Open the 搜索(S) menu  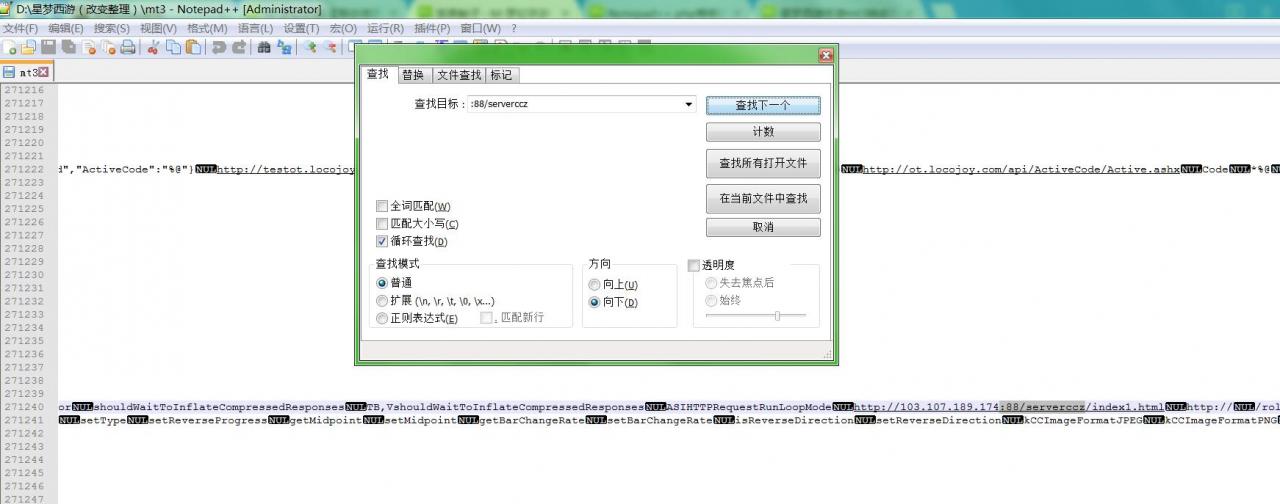(111, 28)
